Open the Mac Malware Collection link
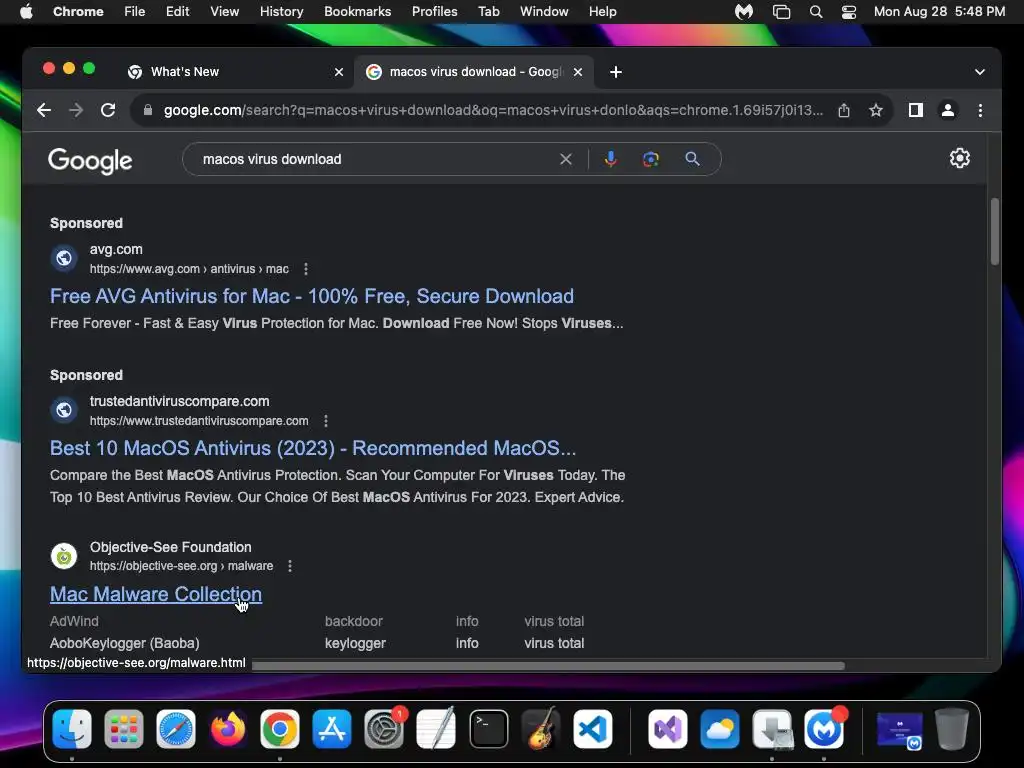This screenshot has width=1024, height=768. click(x=156, y=594)
